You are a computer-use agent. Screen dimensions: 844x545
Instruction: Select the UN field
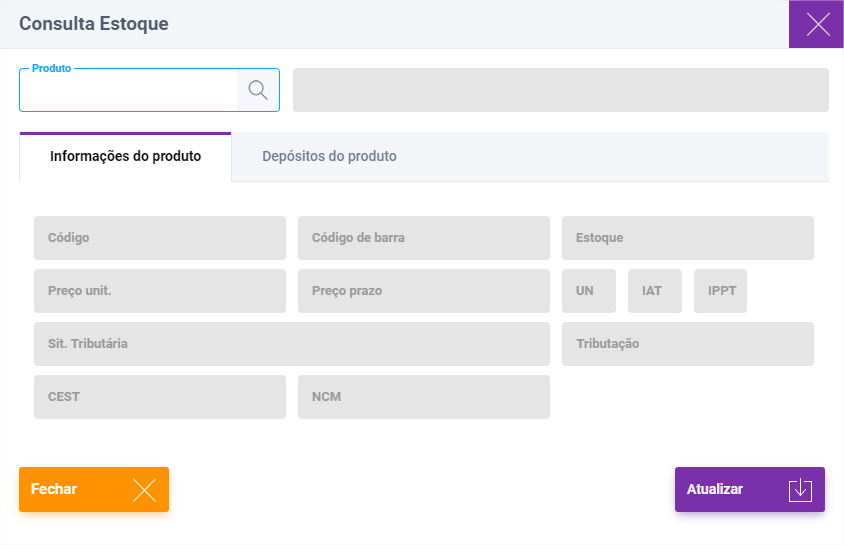(x=589, y=291)
